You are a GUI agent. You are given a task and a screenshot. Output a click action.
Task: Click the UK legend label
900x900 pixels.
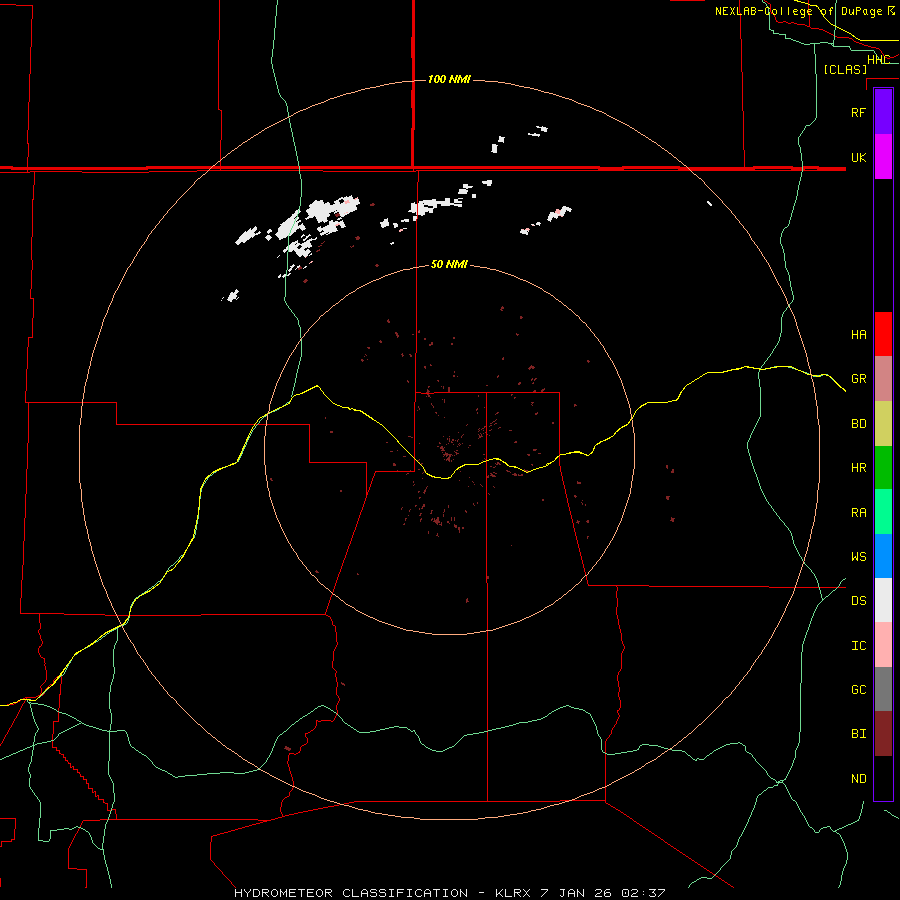click(x=858, y=157)
